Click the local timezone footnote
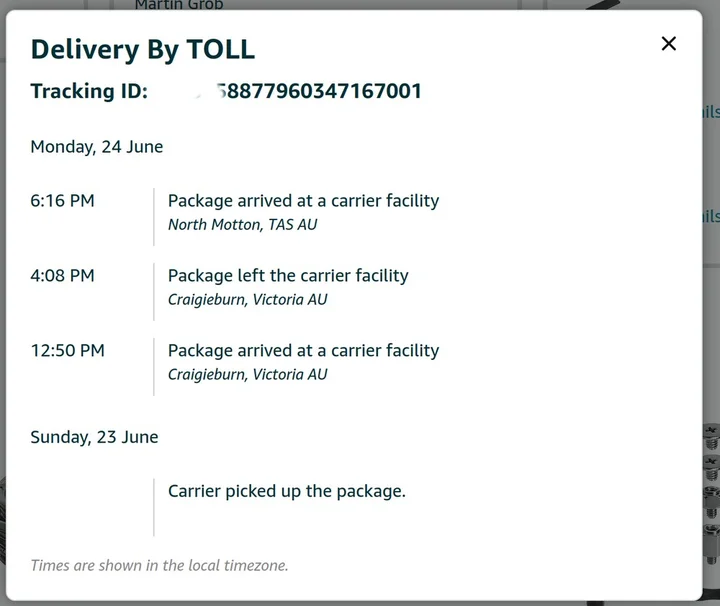Screen dimensions: 720x606 [x=159, y=565]
